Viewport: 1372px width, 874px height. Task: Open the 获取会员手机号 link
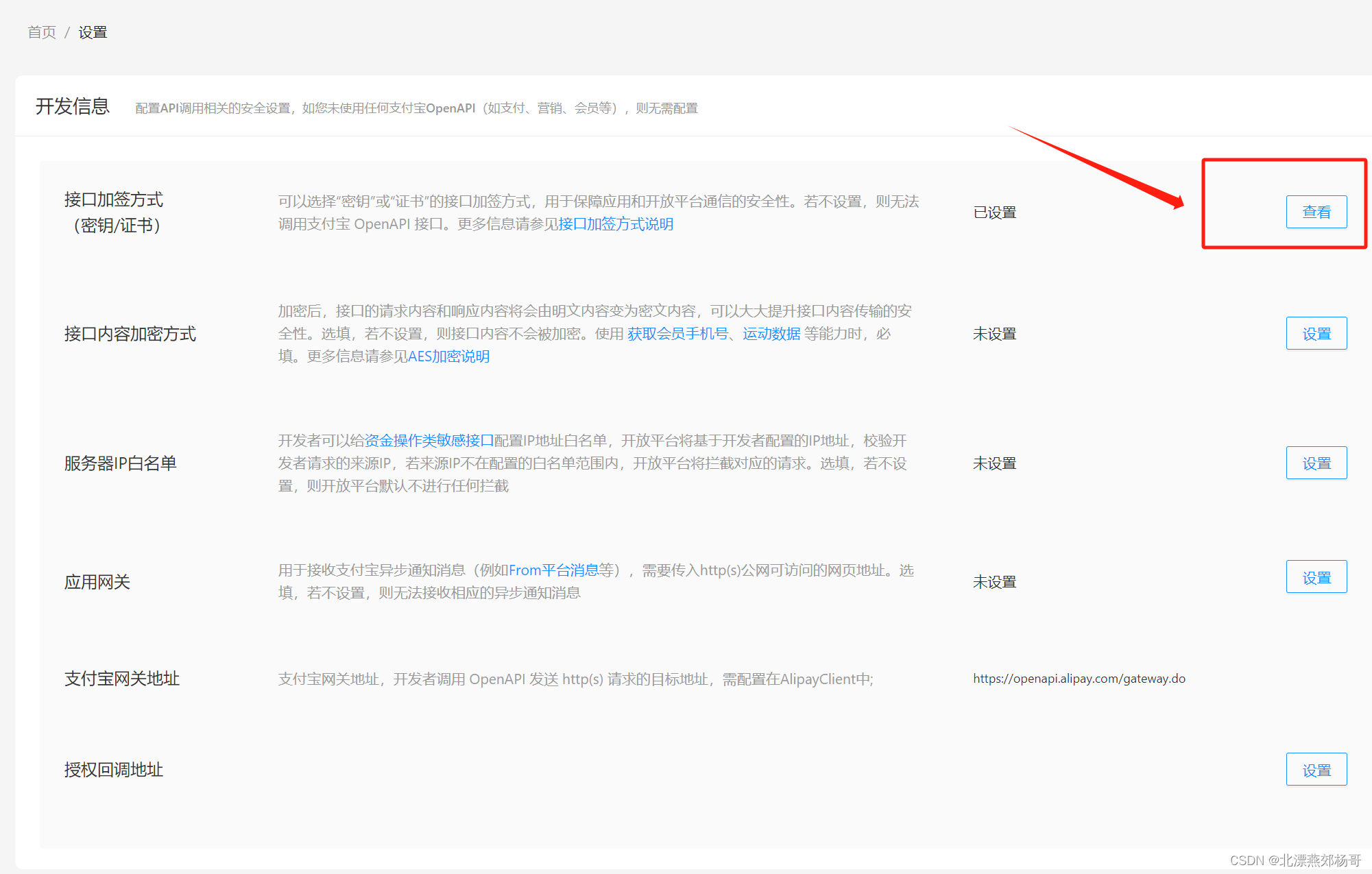677,334
